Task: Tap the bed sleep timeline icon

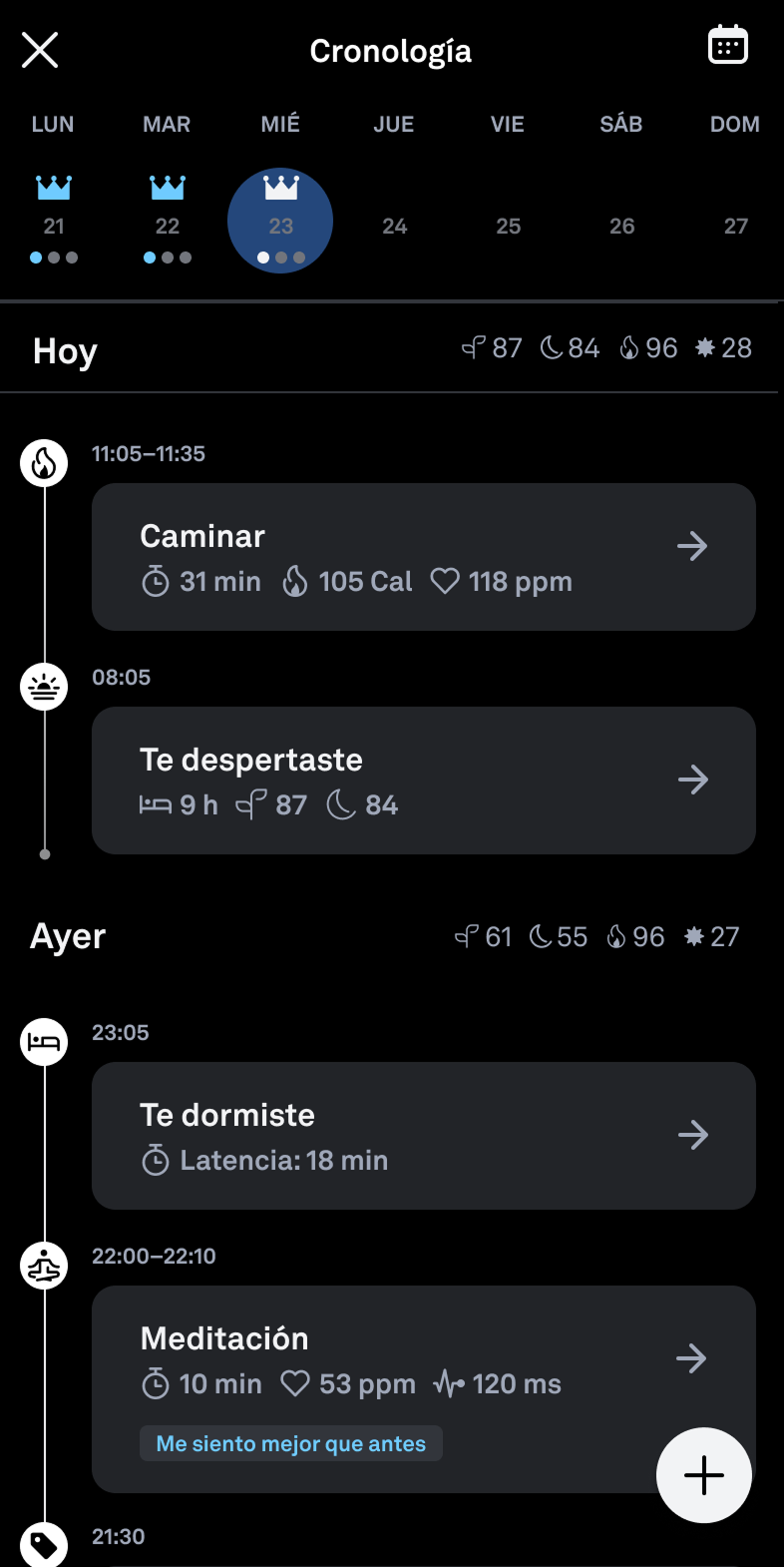Action: click(x=45, y=1042)
